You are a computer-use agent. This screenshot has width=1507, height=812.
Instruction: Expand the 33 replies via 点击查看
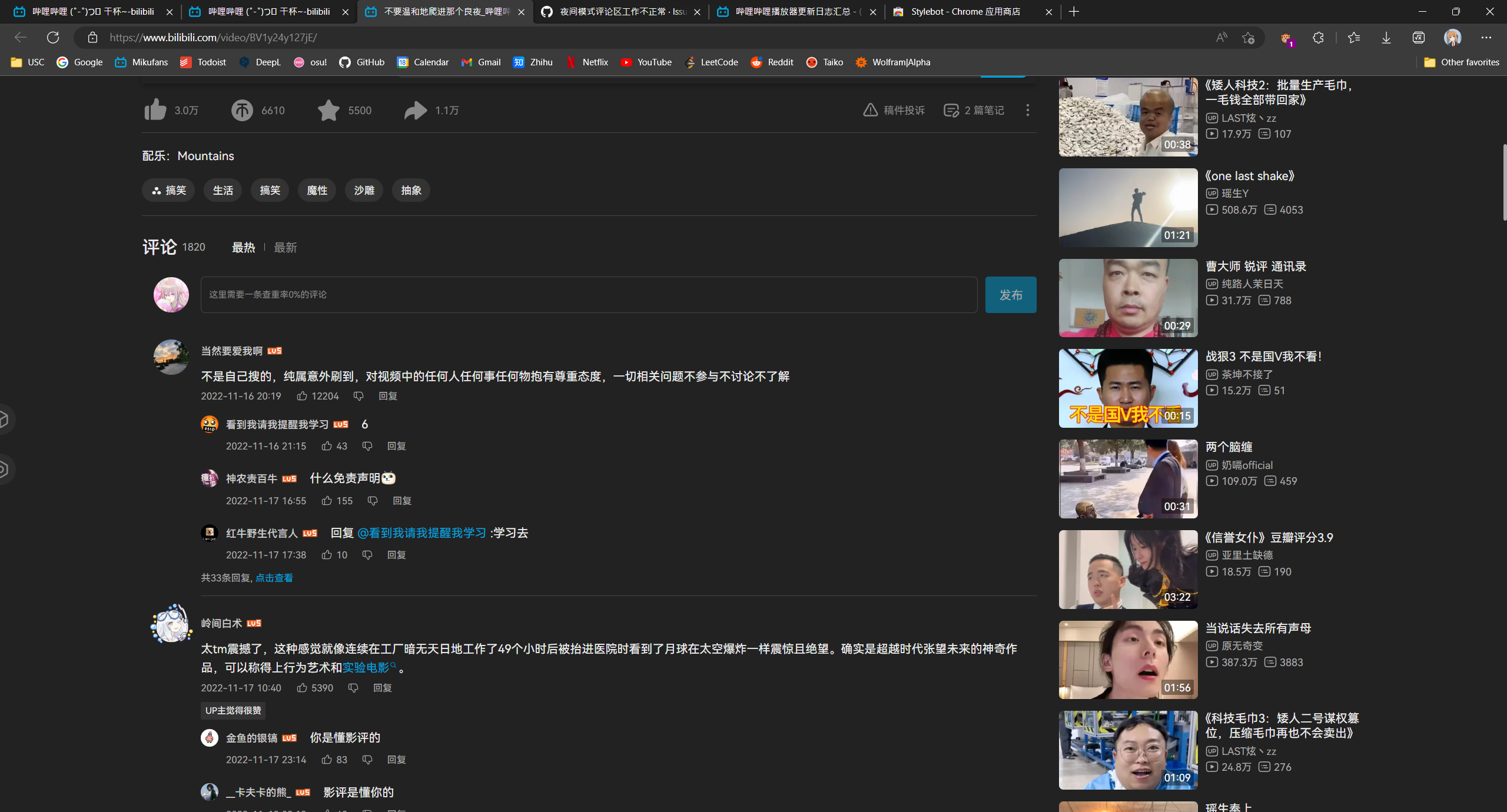[x=274, y=577]
